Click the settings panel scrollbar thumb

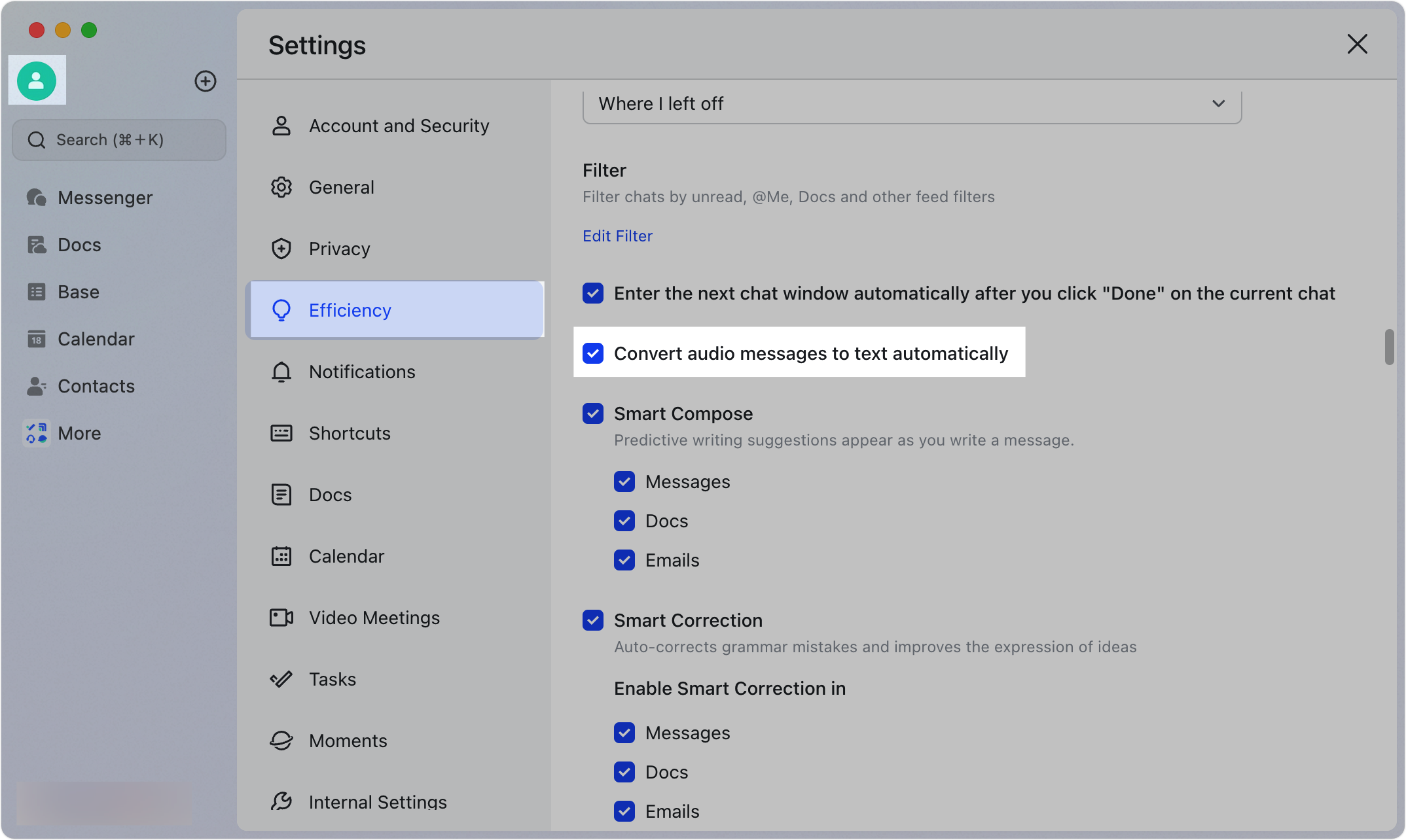pyautogui.click(x=1389, y=347)
